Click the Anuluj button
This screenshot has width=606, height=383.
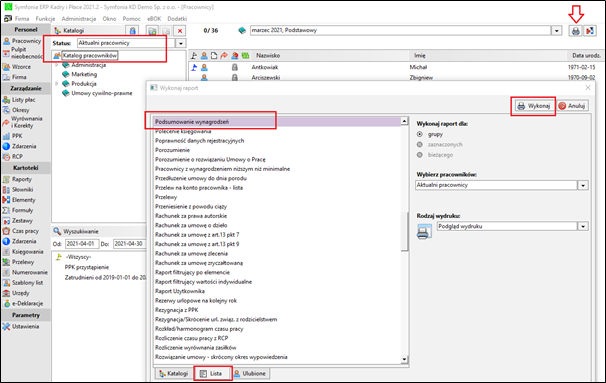coord(572,106)
